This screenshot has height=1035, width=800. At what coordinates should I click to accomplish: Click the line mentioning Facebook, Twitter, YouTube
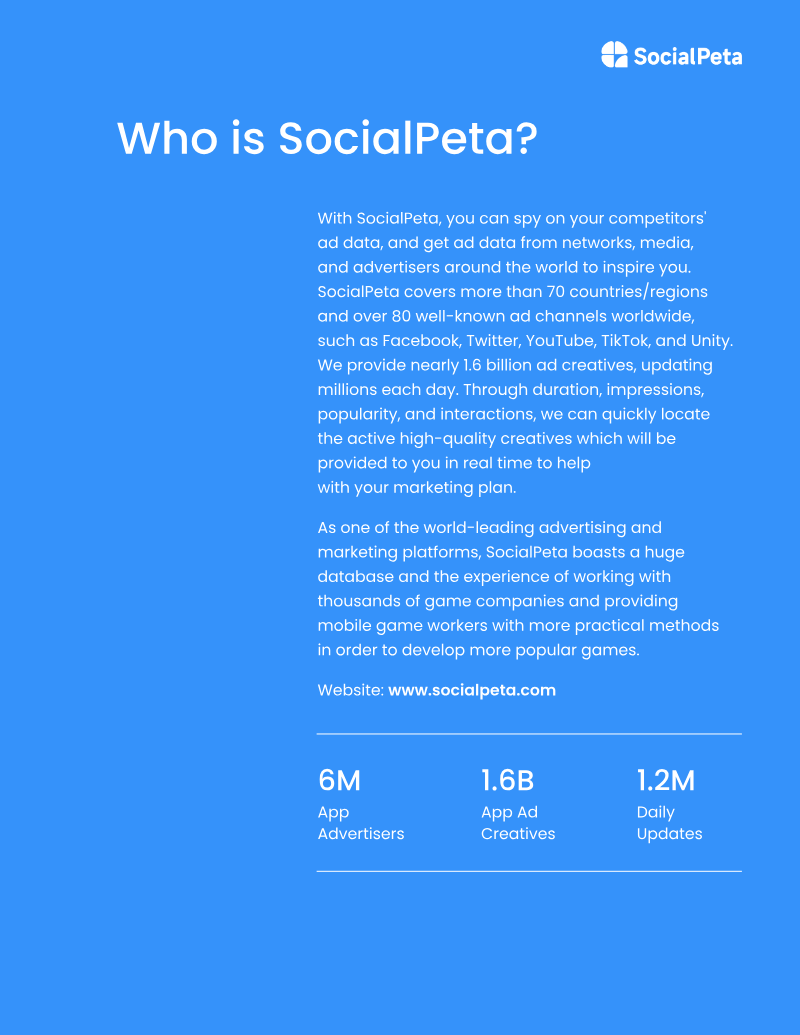[525, 341]
